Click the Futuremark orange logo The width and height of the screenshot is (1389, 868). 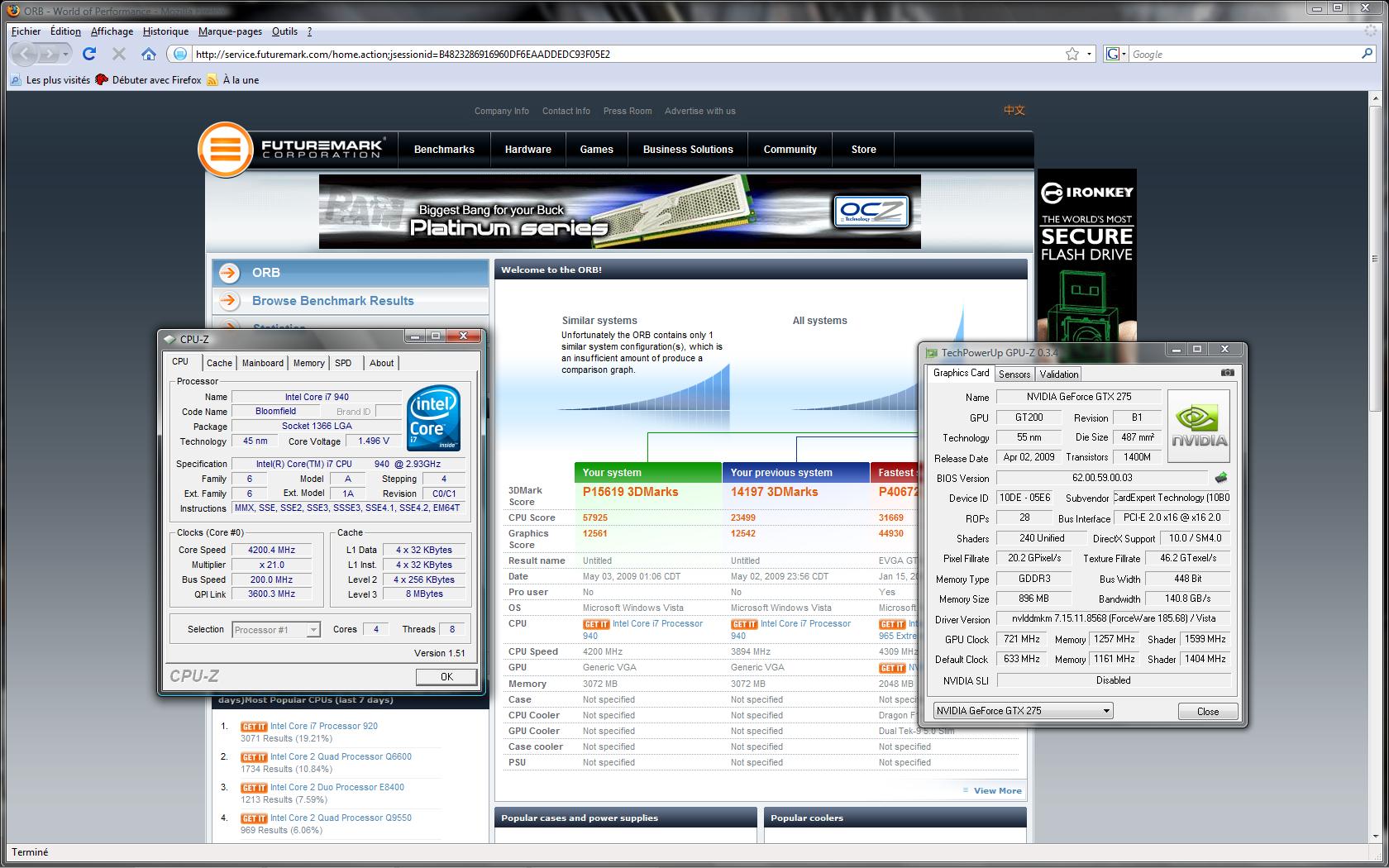[225, 150]
